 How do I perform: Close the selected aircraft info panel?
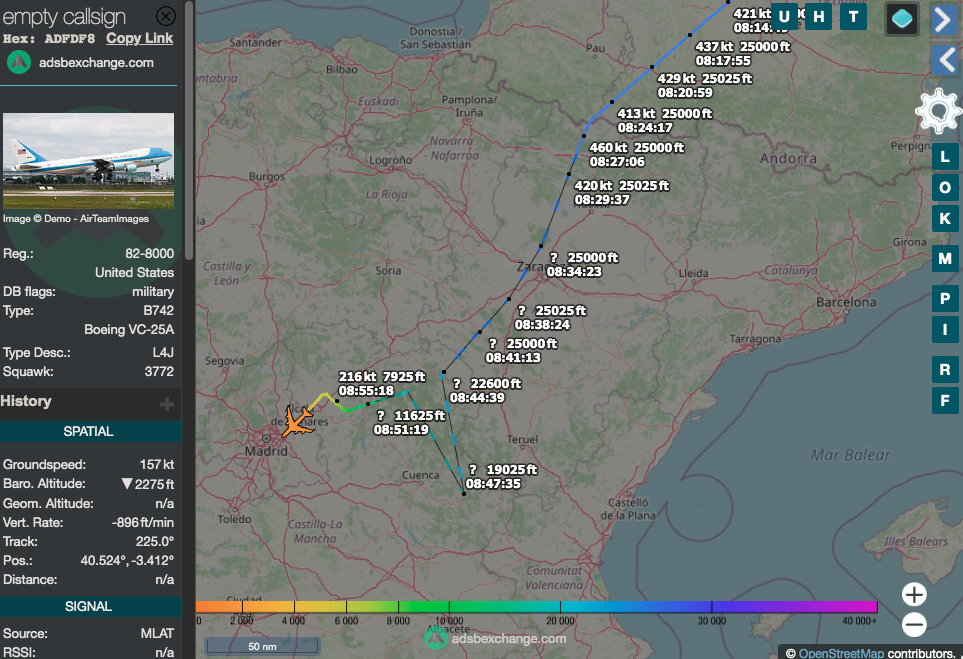coord(166,16)
